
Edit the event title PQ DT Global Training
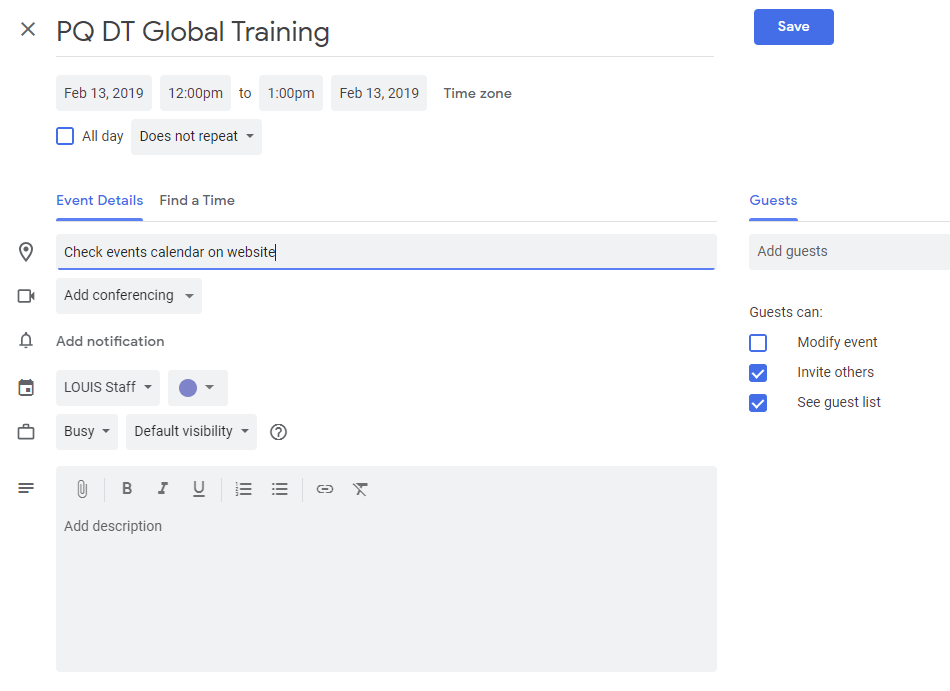click(385, 32)
